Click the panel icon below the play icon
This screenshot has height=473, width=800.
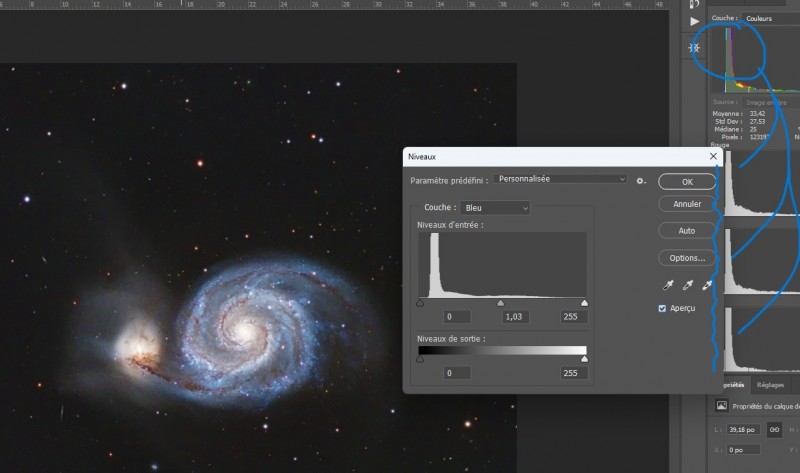tap(694, 48)
